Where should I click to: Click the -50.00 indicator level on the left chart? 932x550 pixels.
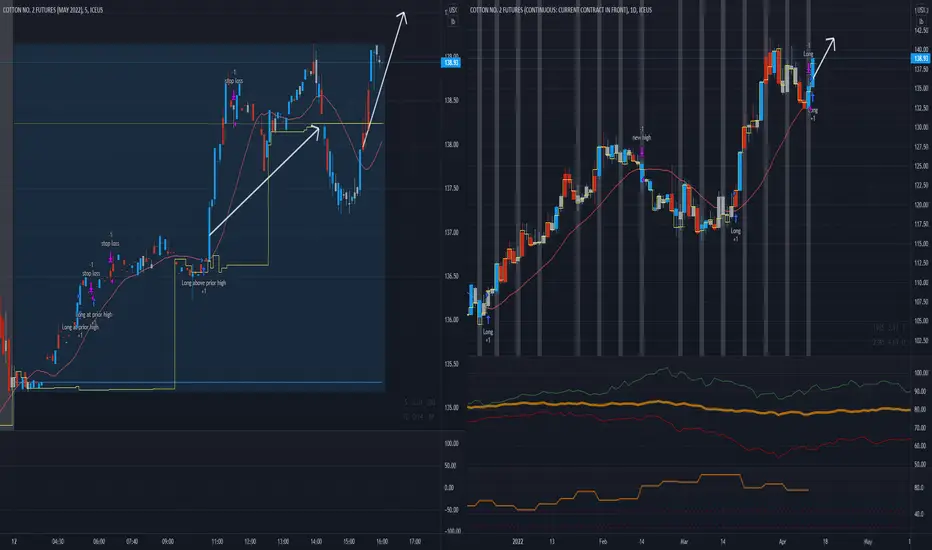pos(451,510)
